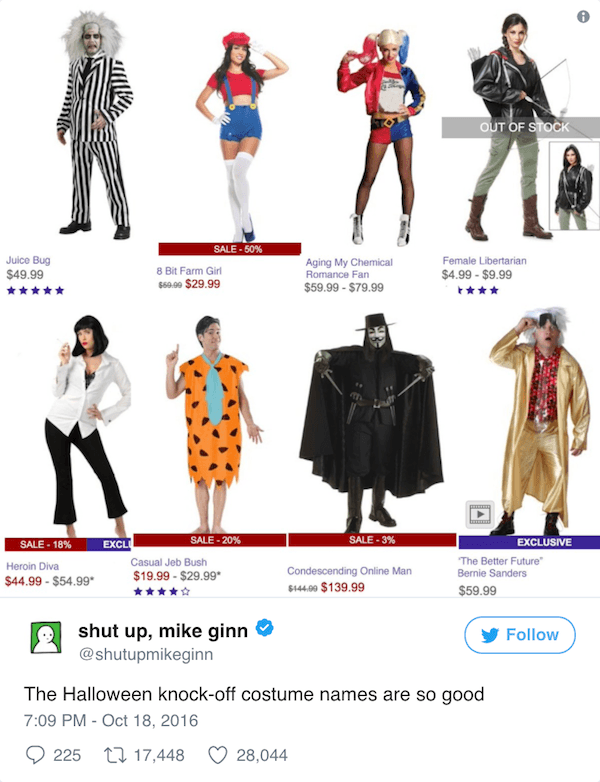This screenshot has height=782, width=600.
Task: Click the info icon at top right
Action: point(583,16)
